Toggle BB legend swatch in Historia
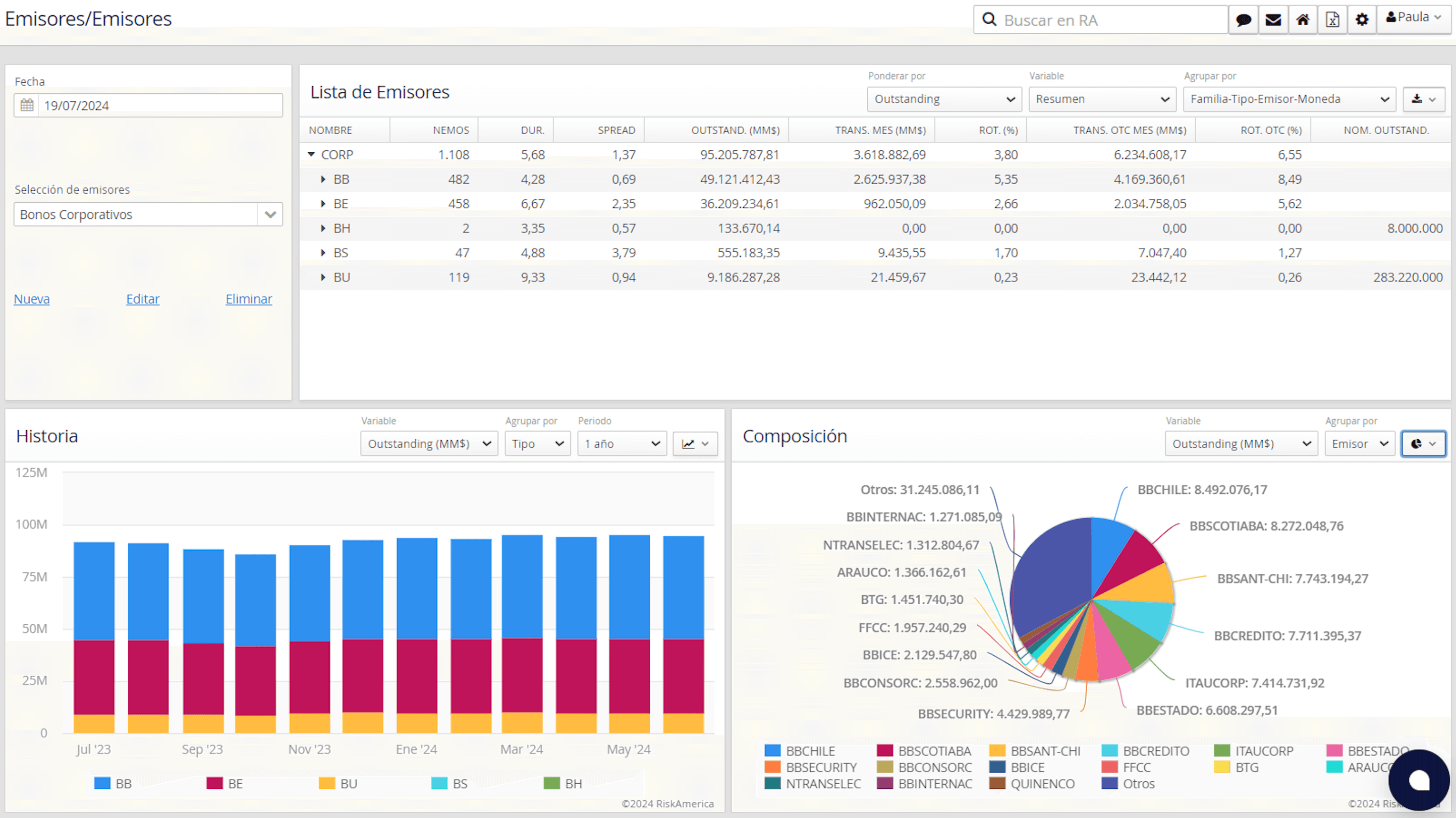 pyautogui.click(x=102, y=783)
